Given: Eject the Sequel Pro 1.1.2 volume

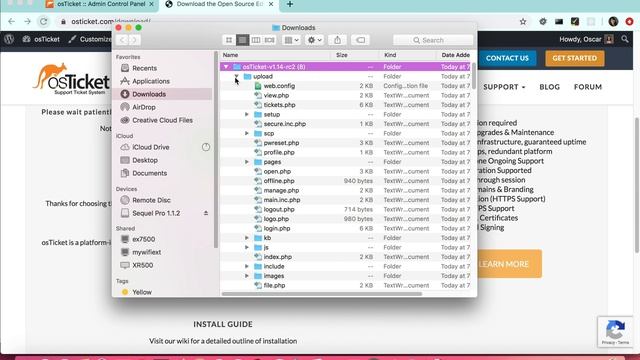Looking at the screenshot, I should coord(206,213).
